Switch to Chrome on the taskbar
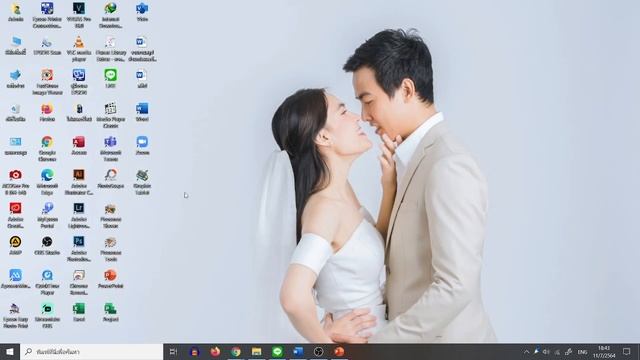The width and height of the screenshot is (640, 360). tap(236, 351)
